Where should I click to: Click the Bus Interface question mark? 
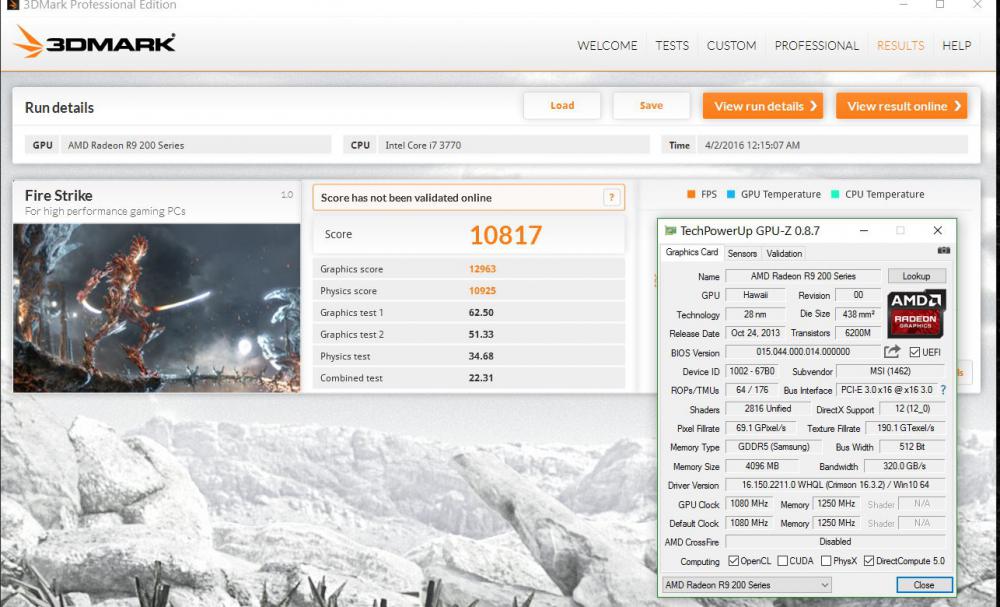(942, 390)
